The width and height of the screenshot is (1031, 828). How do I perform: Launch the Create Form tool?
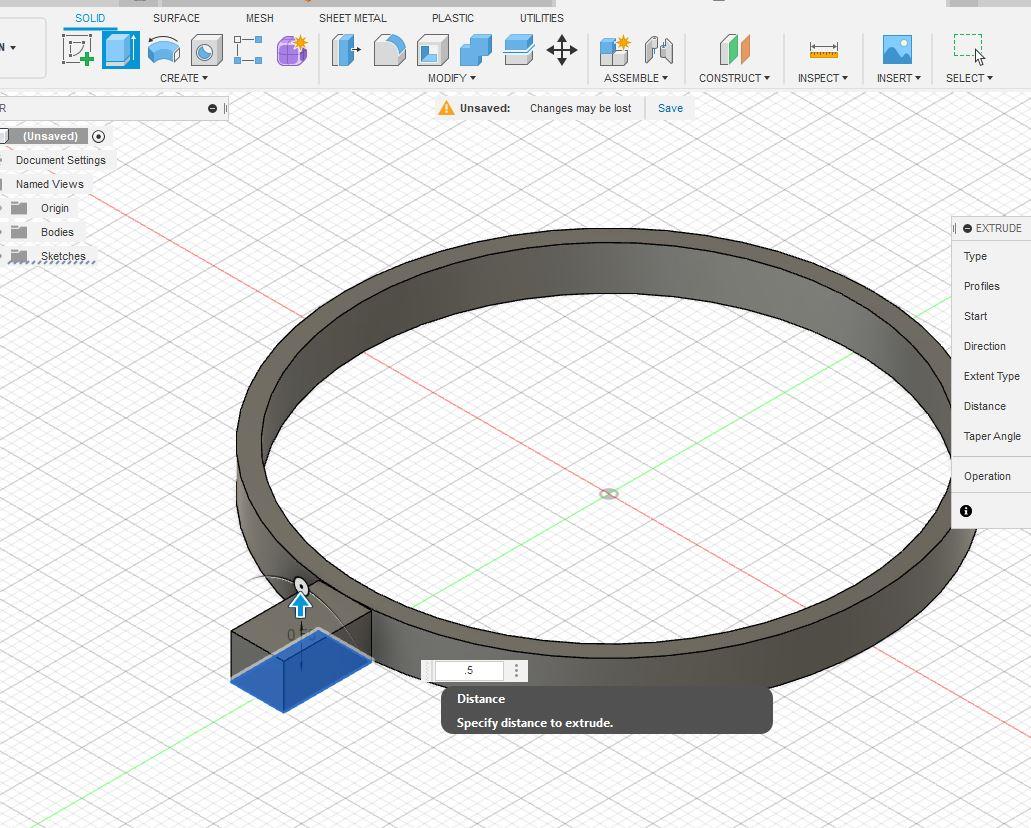292,50
